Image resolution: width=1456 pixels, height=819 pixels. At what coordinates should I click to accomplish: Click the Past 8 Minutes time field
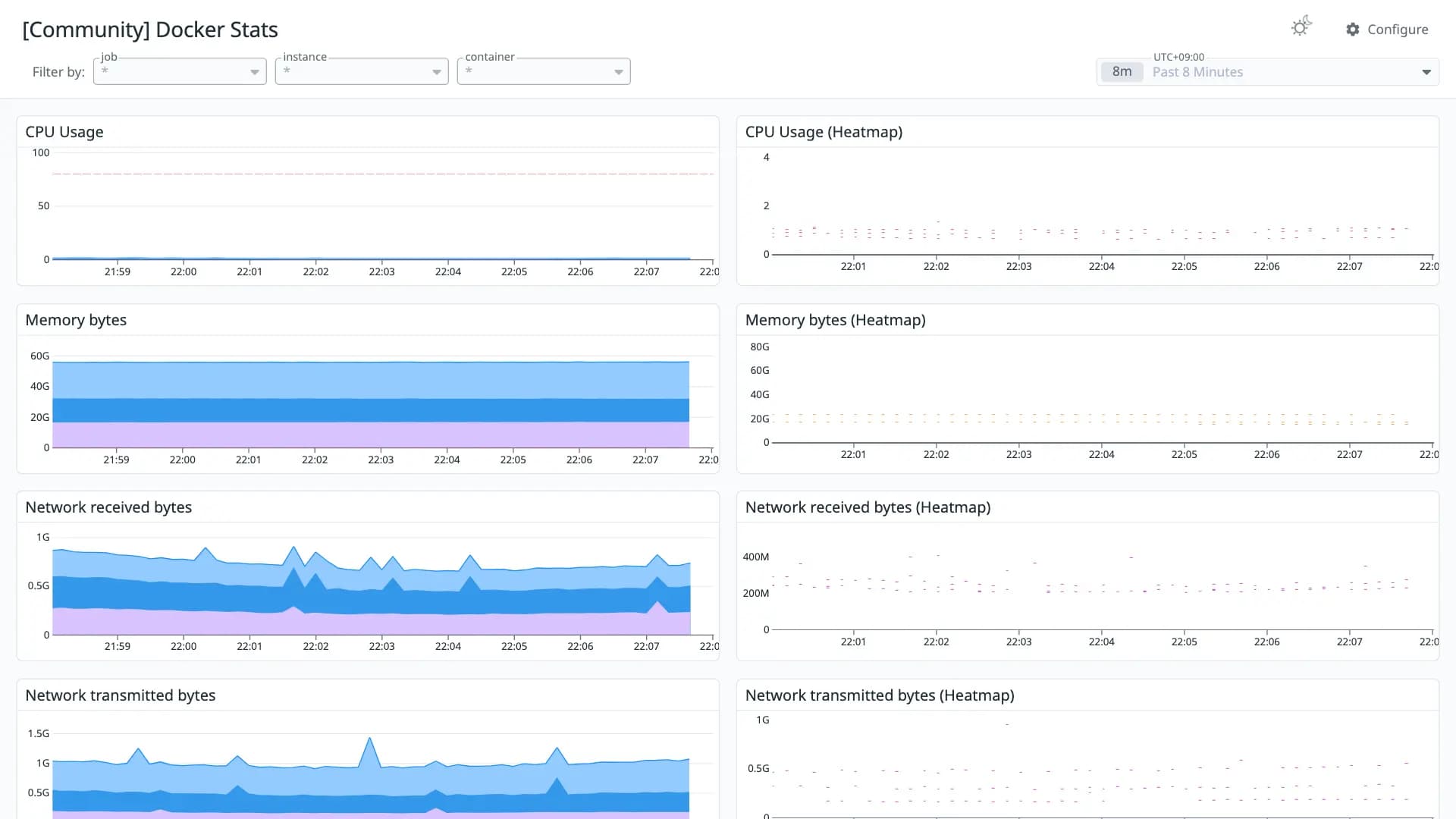(x=1267, y=72)
